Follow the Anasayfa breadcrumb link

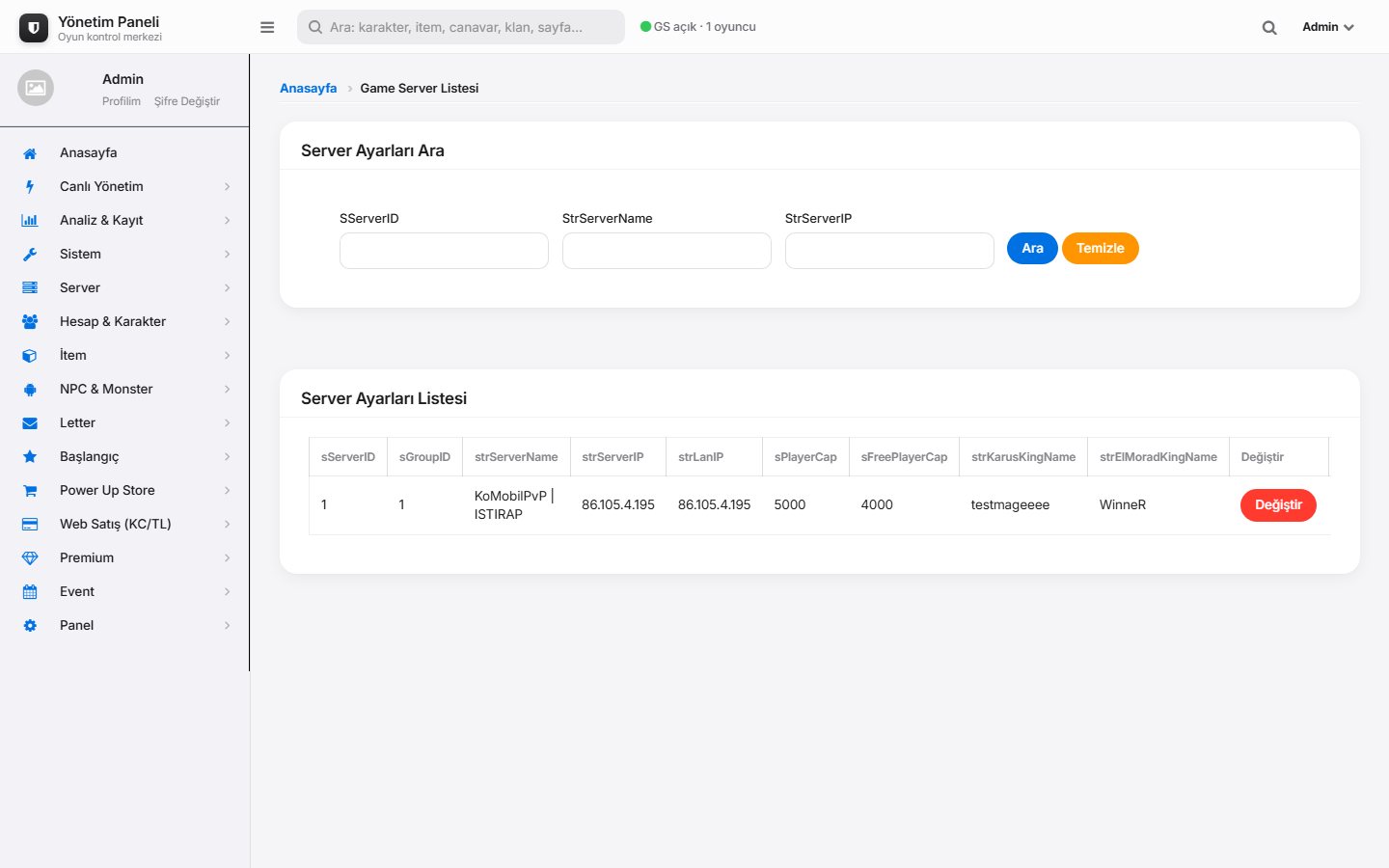click(309, 88)
